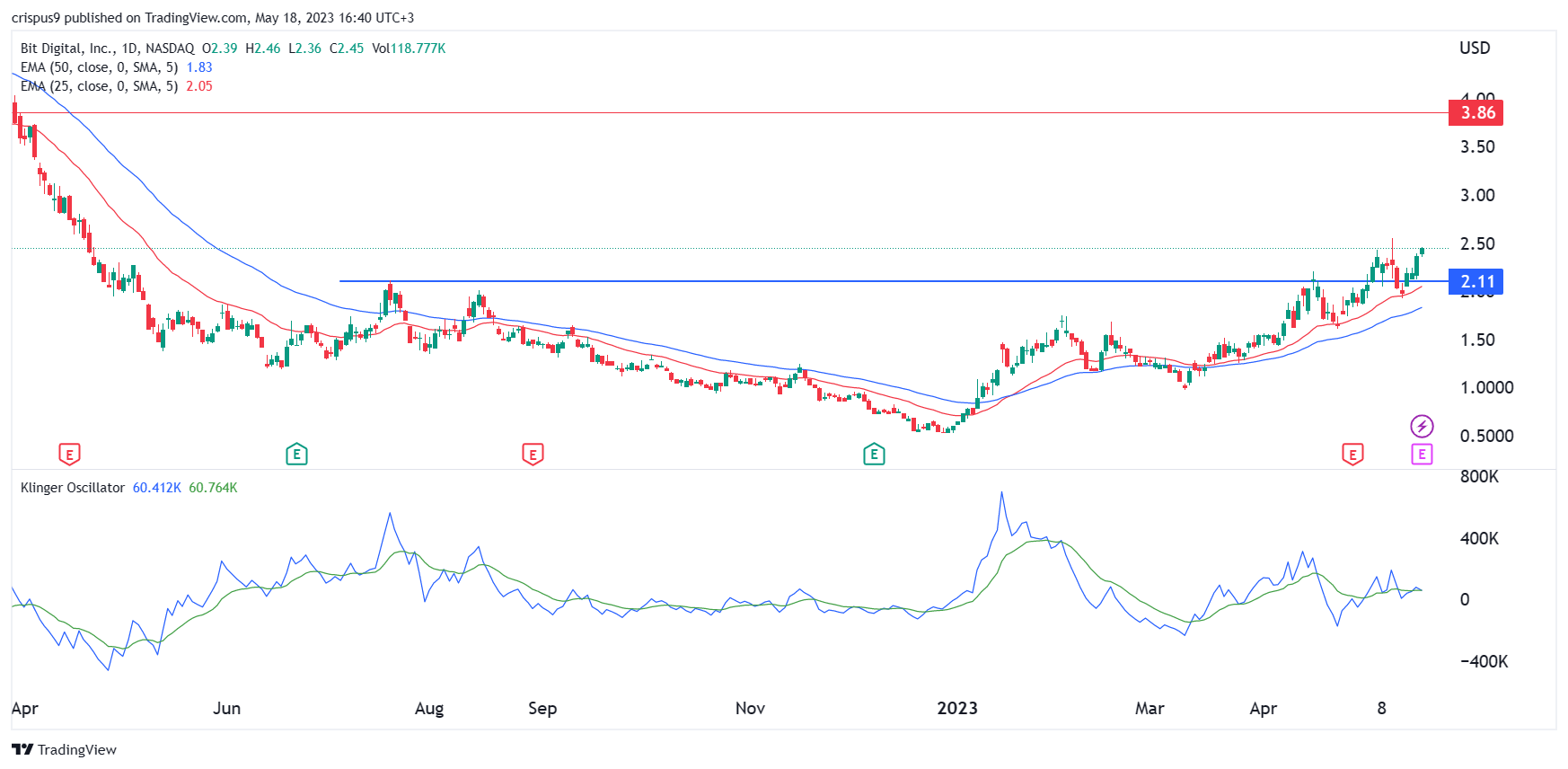Click the Bit Digital, Inc. symbol title
Image resolution: width=1568 pixels, height=769 pixels.
[107, 49]
